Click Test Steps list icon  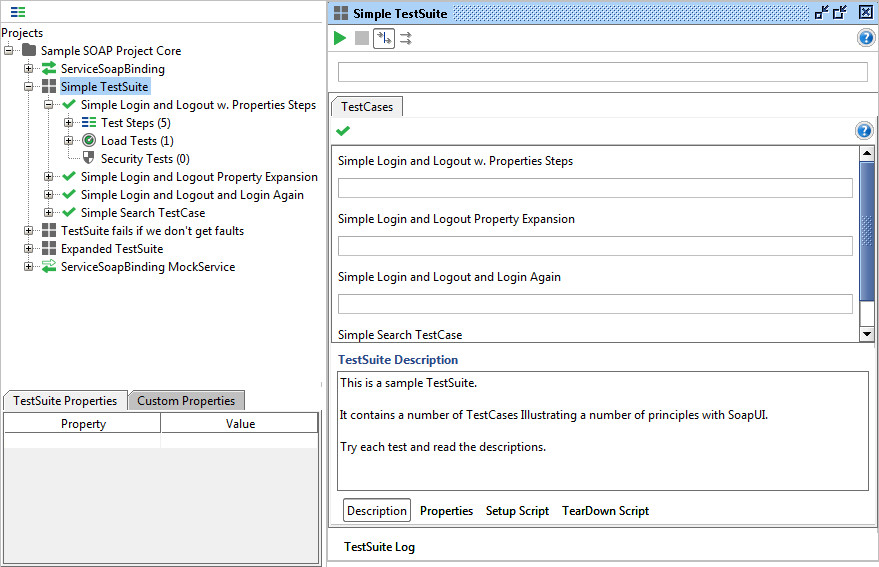89,122
